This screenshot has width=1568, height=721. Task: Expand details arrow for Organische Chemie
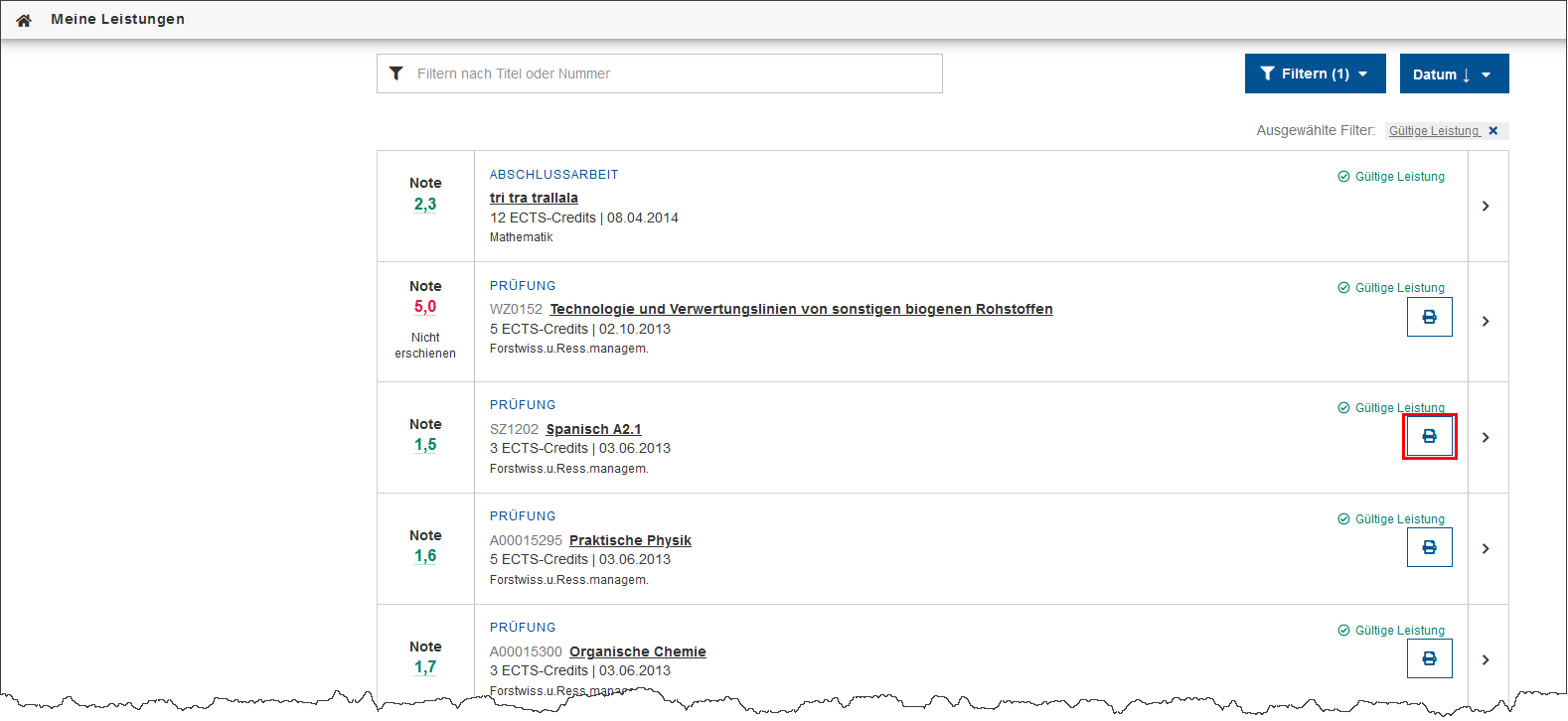click(x=1486, y=659)
